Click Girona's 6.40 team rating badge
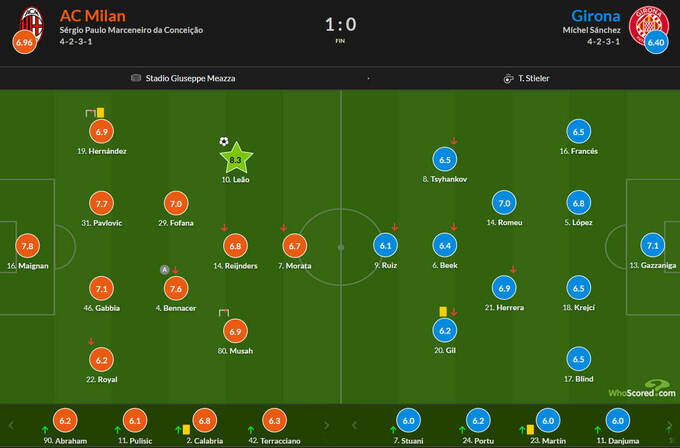This screenshot has height=448, width=680. [655, 42]
